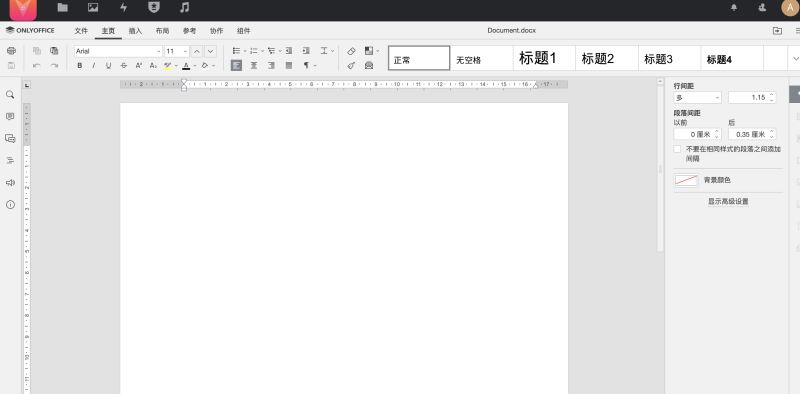The width and height of the screenshot is (800, 394).
Task: Click 显示高级设置 link
Action: tap(728, 202)
